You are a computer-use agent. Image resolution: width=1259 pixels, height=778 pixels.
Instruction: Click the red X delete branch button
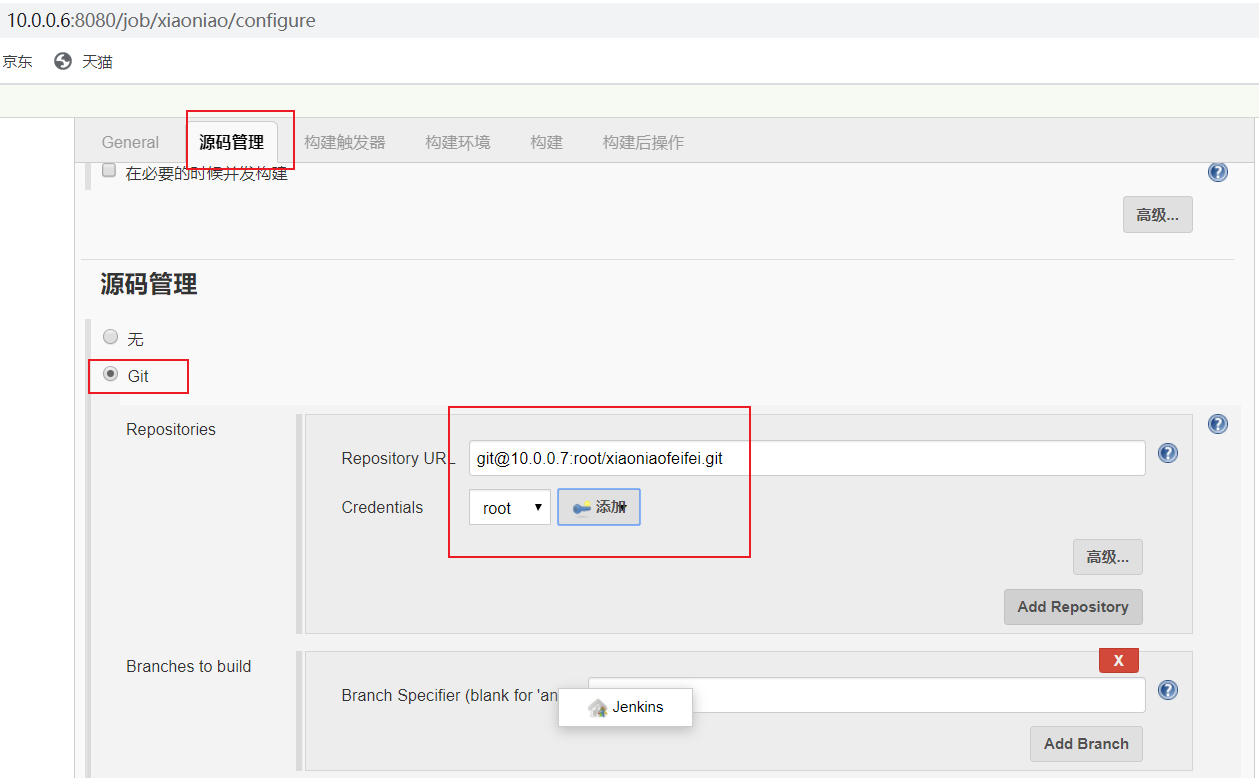pos(1118,660)
